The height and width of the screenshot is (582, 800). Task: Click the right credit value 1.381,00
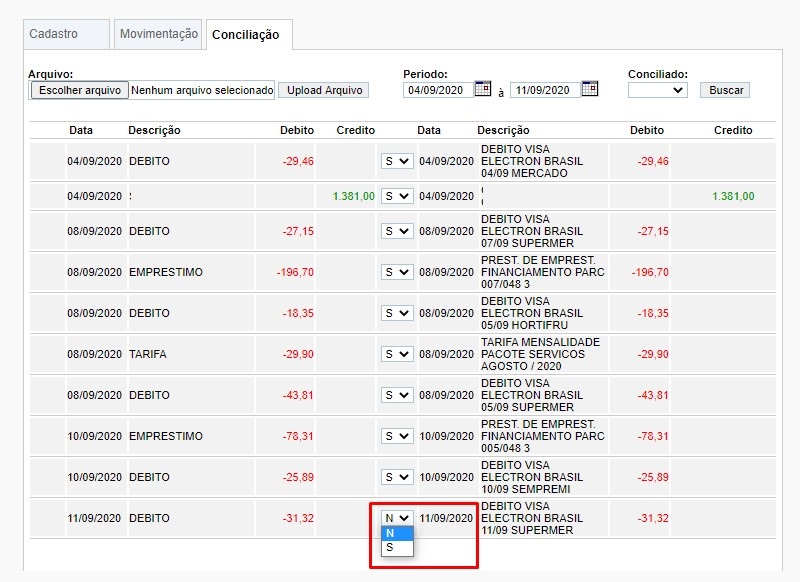coord(733,196)
